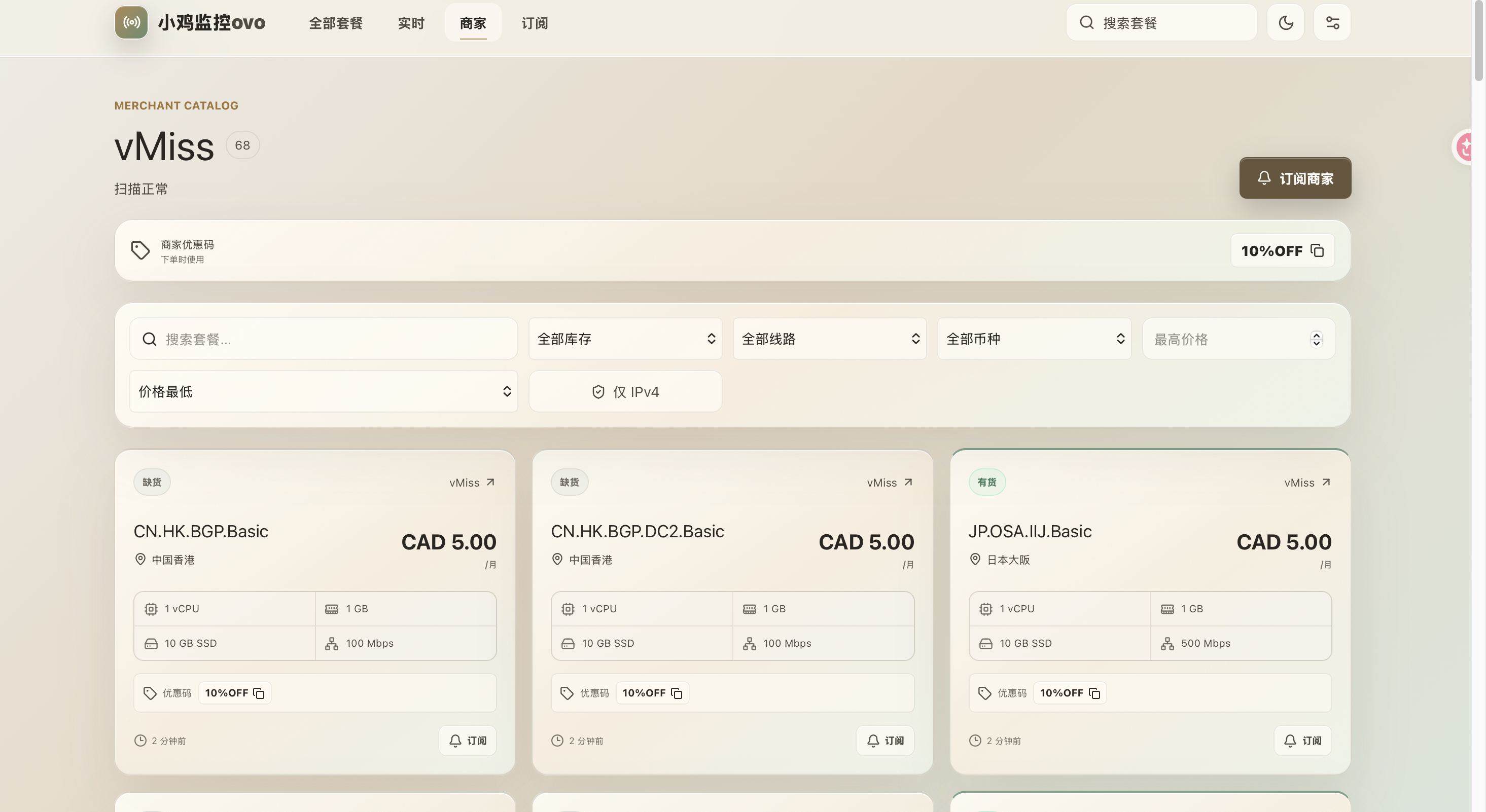Copy the merchant 10%OFF coupon code
Image resolution: width=1486 pixels, height=812 pixels.
(1282, 250)
